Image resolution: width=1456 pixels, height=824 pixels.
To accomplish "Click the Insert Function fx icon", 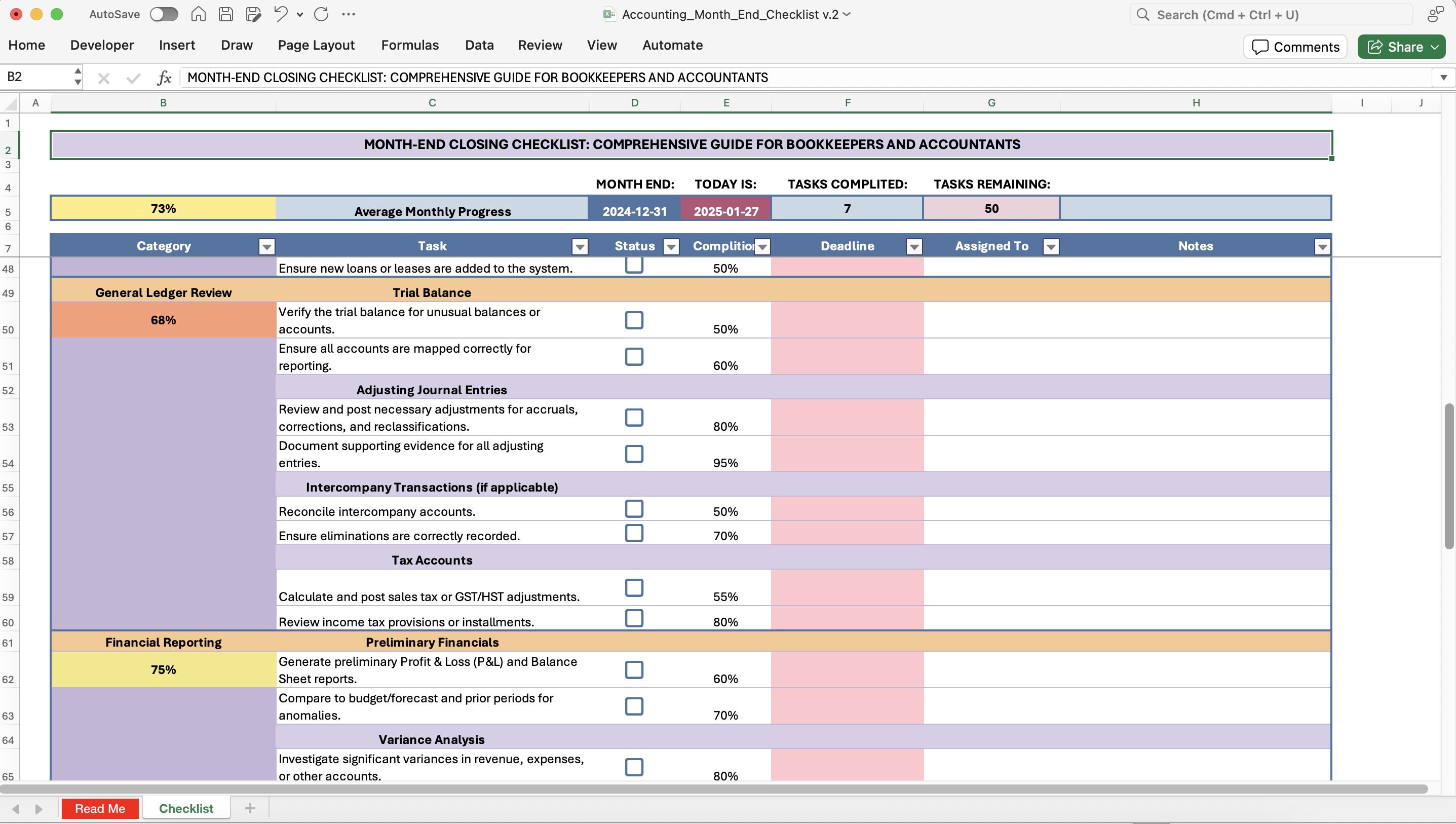I will pyautogui.click(x=164, y=78).
